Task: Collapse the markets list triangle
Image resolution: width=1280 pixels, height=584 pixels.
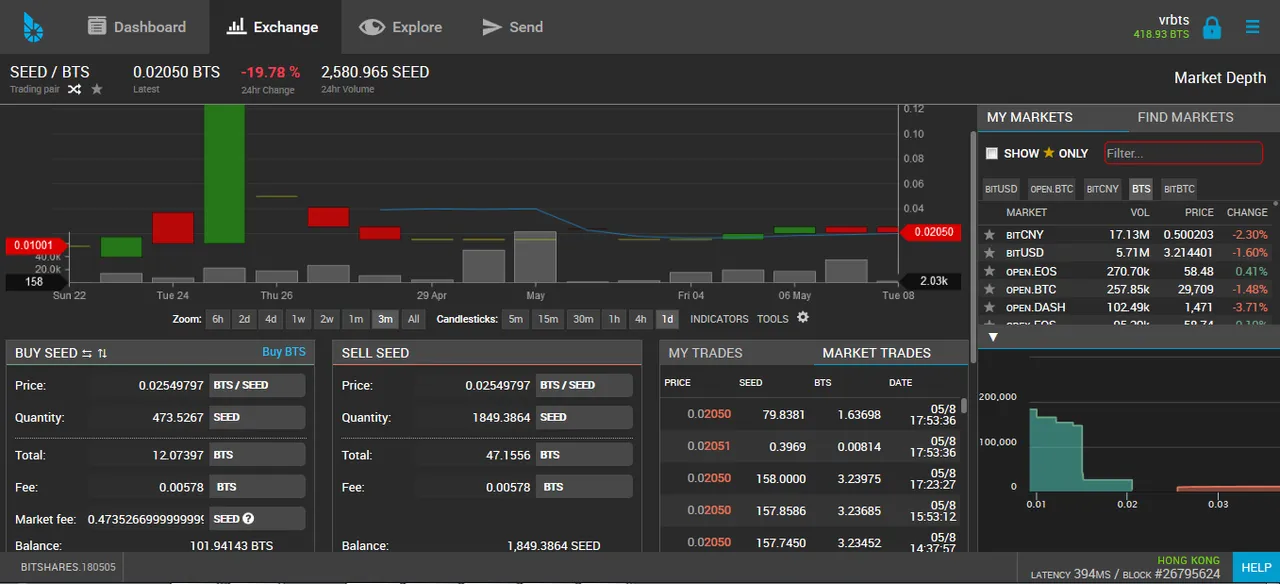Action: coord(993,337)
